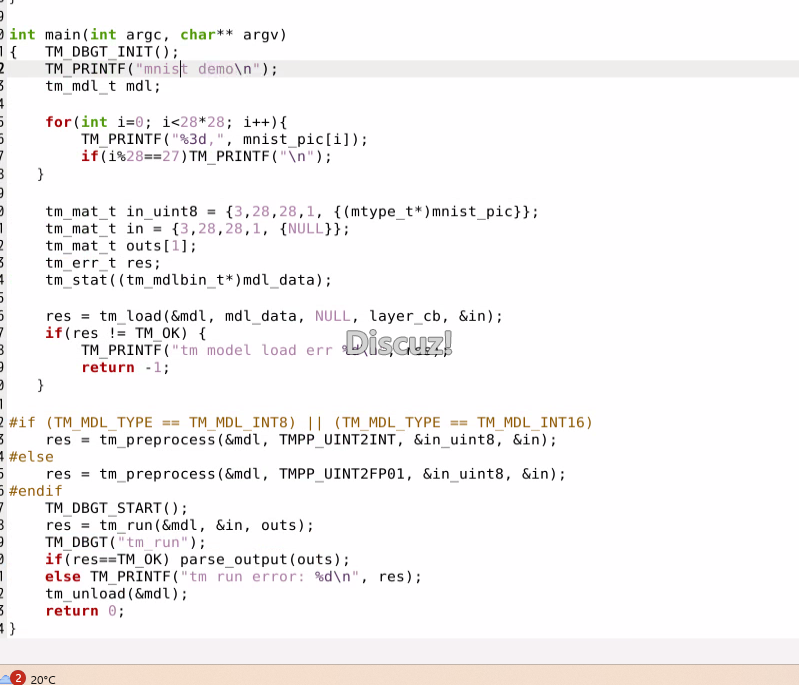Click the return -1 statement
Viewport: 799px width, 685px height.
click(125, 367)
